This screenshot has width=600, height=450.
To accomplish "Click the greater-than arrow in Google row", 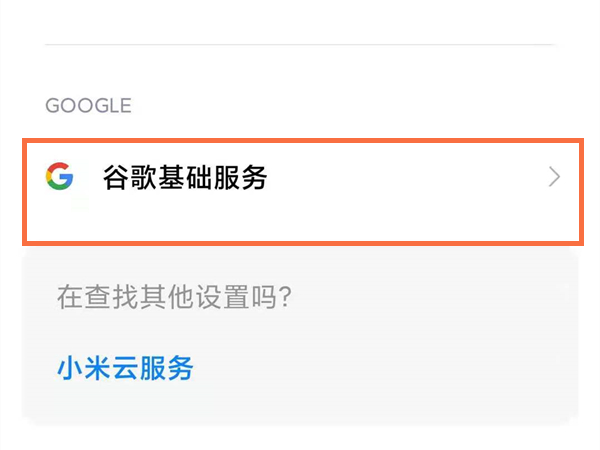I will pos(554,177).
